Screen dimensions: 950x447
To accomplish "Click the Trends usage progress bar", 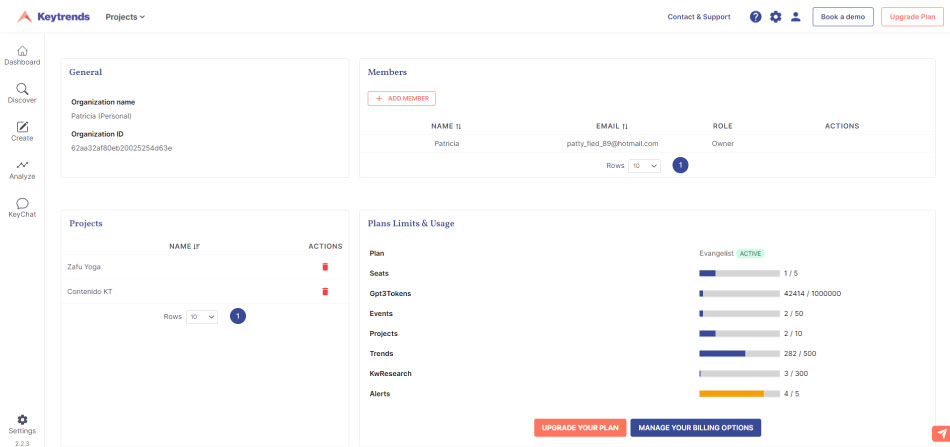I will pos(739,354).
